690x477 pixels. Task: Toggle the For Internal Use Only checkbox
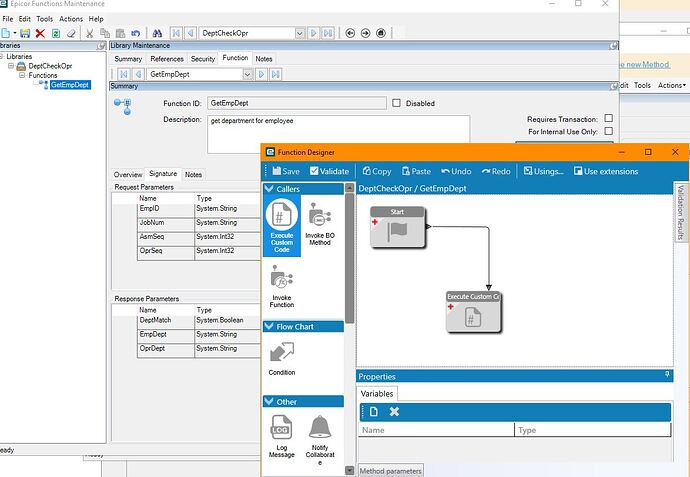pos(609,131)
